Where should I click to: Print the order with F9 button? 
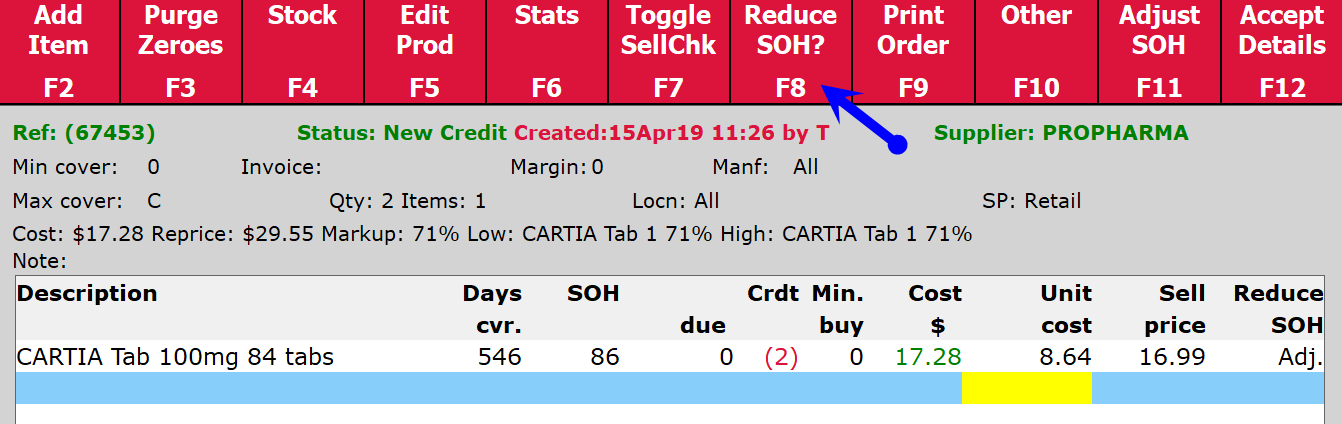pos(913,51)
